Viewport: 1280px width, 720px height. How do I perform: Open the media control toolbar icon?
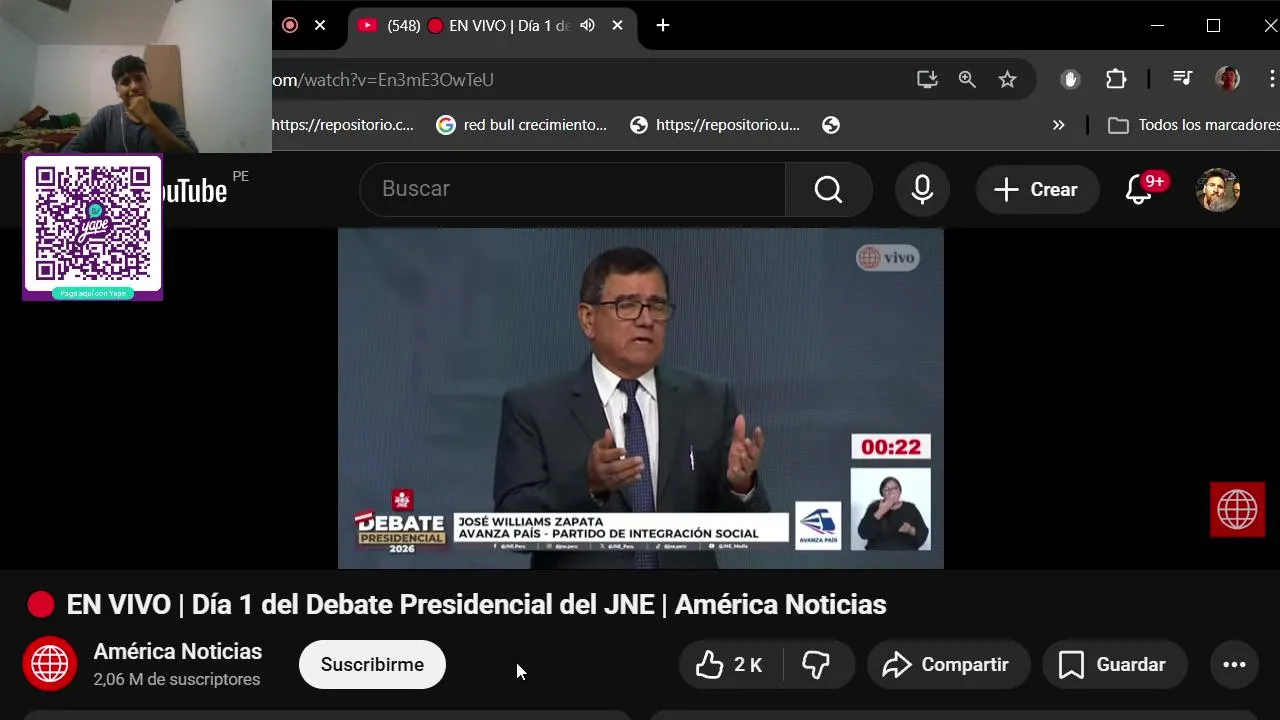pyautogui.click(x=1182, y=80)
